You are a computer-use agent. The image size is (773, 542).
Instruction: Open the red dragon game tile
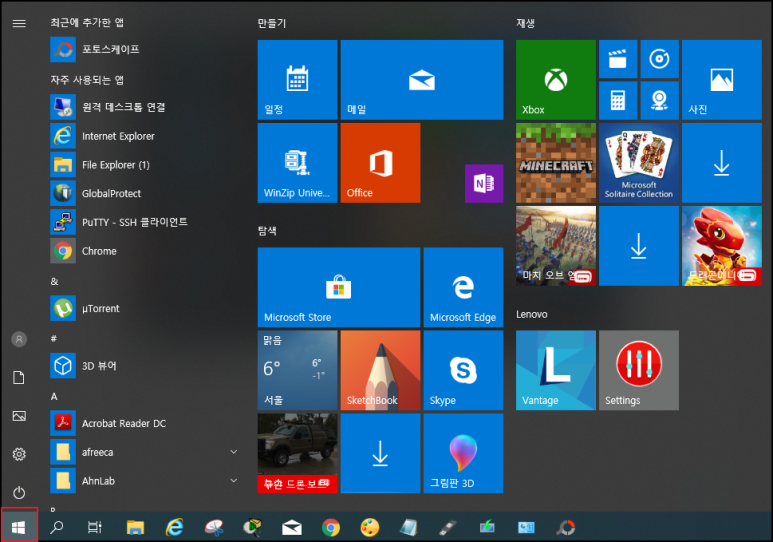[722, 246]
